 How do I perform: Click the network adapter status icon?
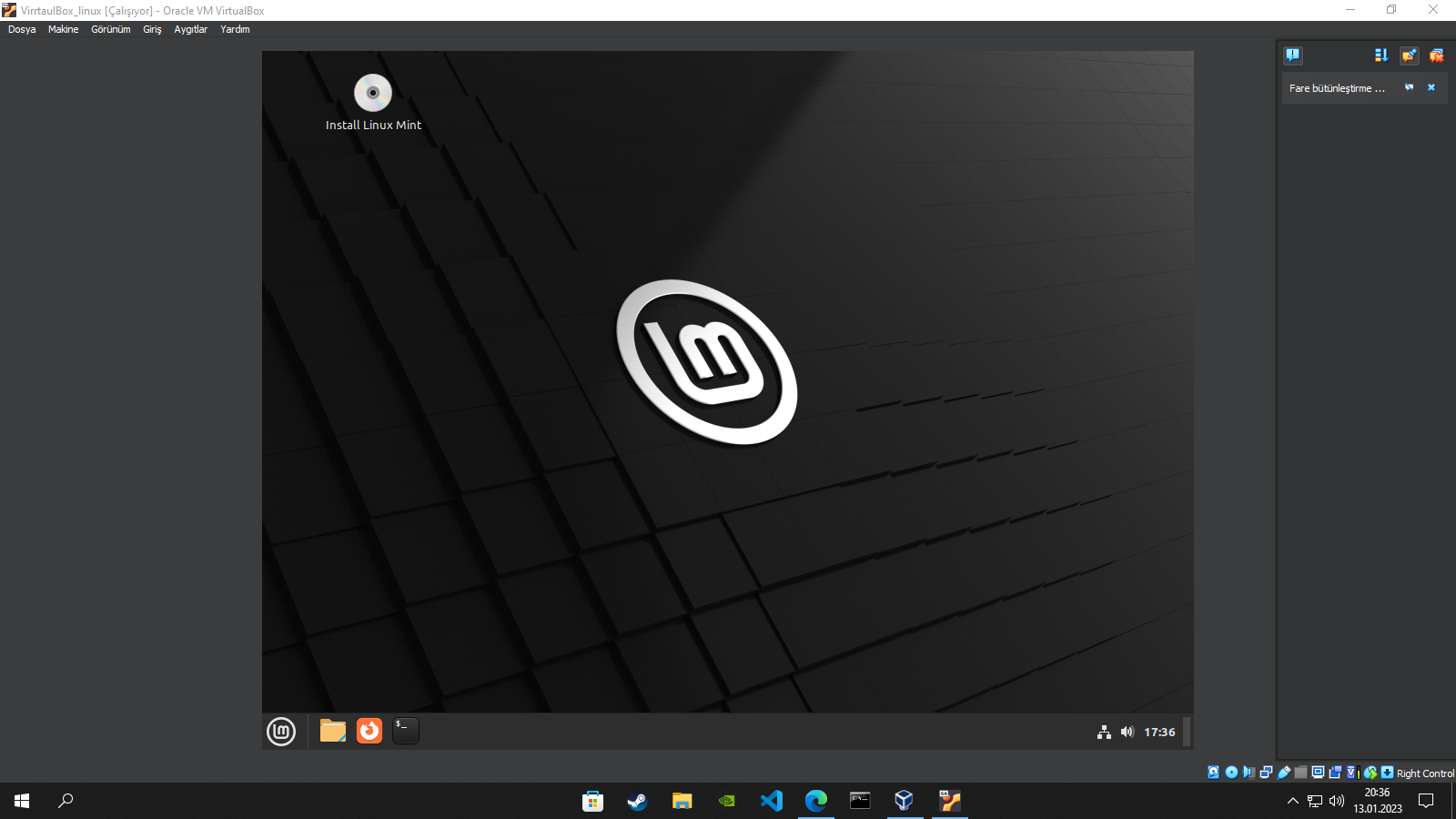pos(1266,773)
